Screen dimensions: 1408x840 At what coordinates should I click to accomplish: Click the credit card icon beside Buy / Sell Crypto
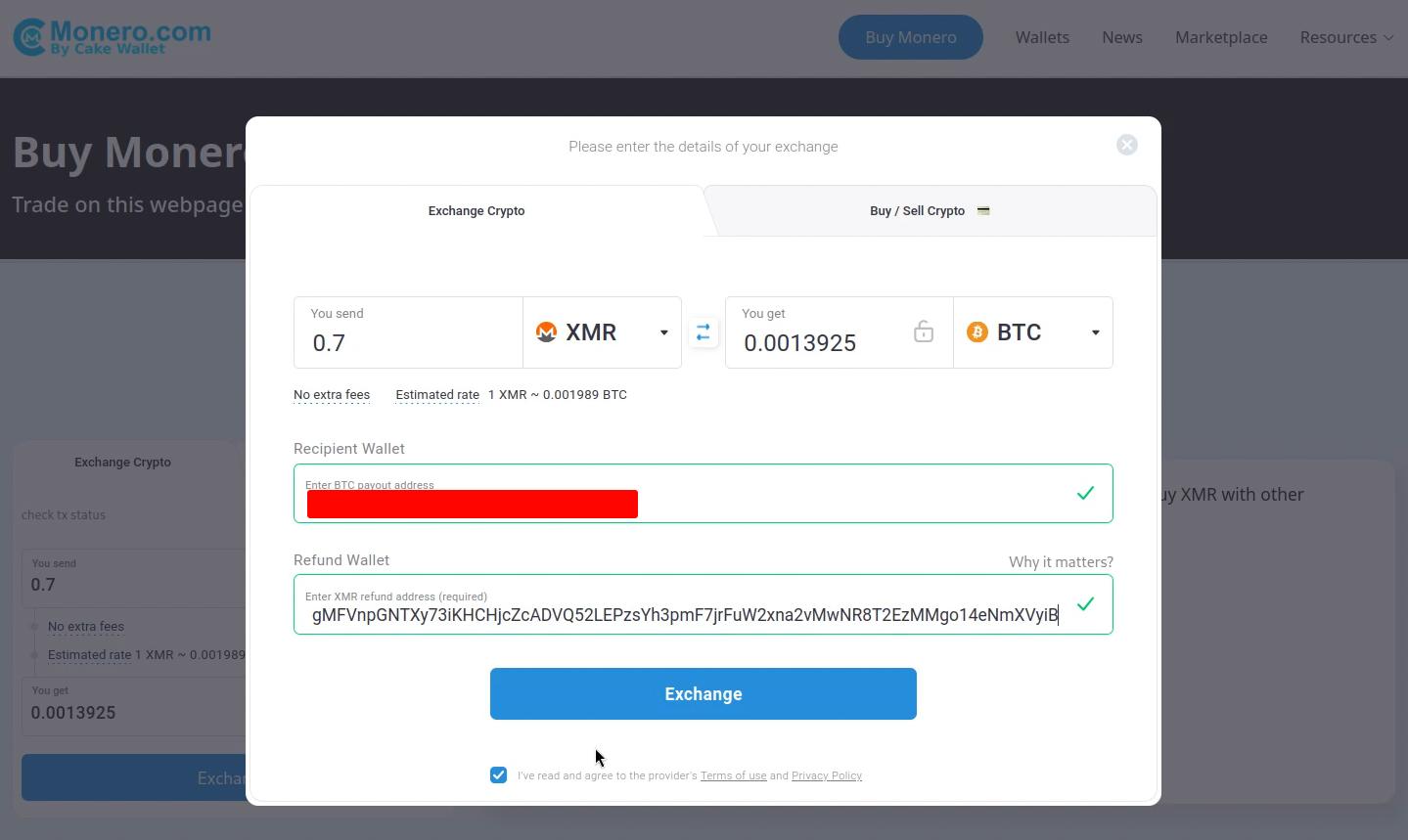tap(983, 210)
